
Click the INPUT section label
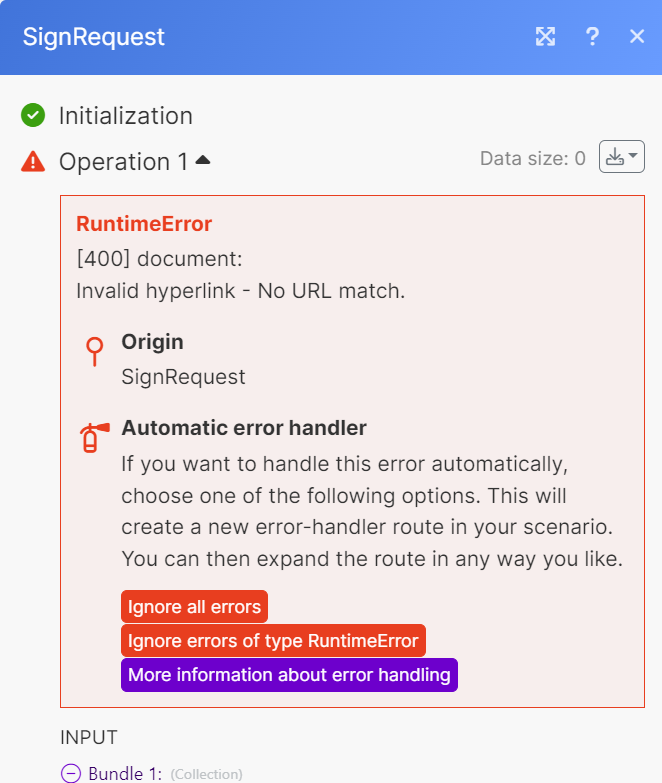click(89, 738)
